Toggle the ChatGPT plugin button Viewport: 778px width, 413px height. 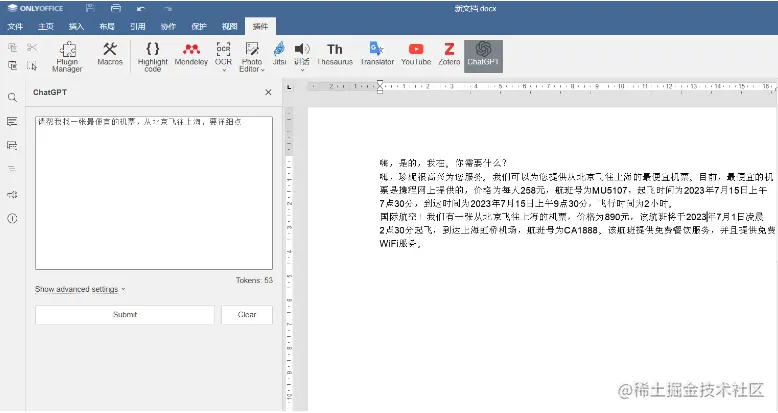click(x=483, y=56)
